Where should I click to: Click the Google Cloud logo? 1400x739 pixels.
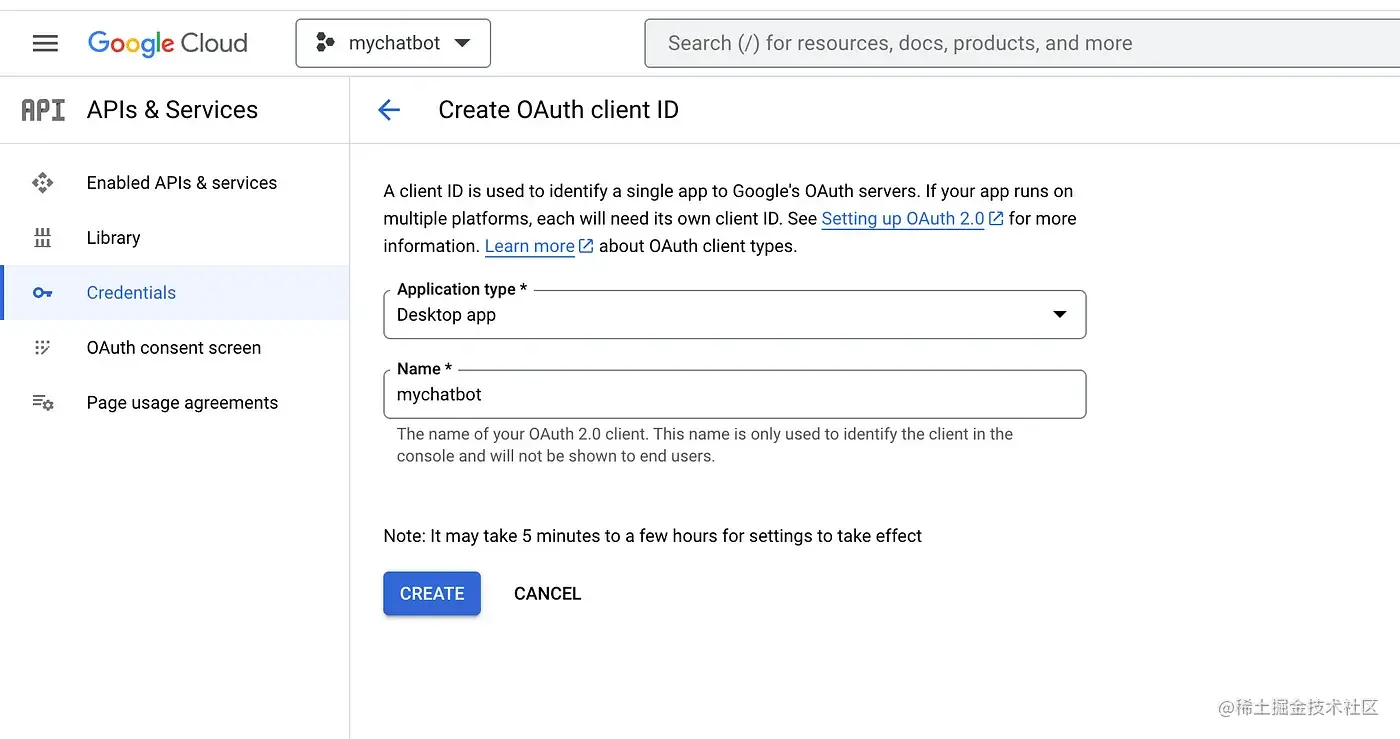168,43
